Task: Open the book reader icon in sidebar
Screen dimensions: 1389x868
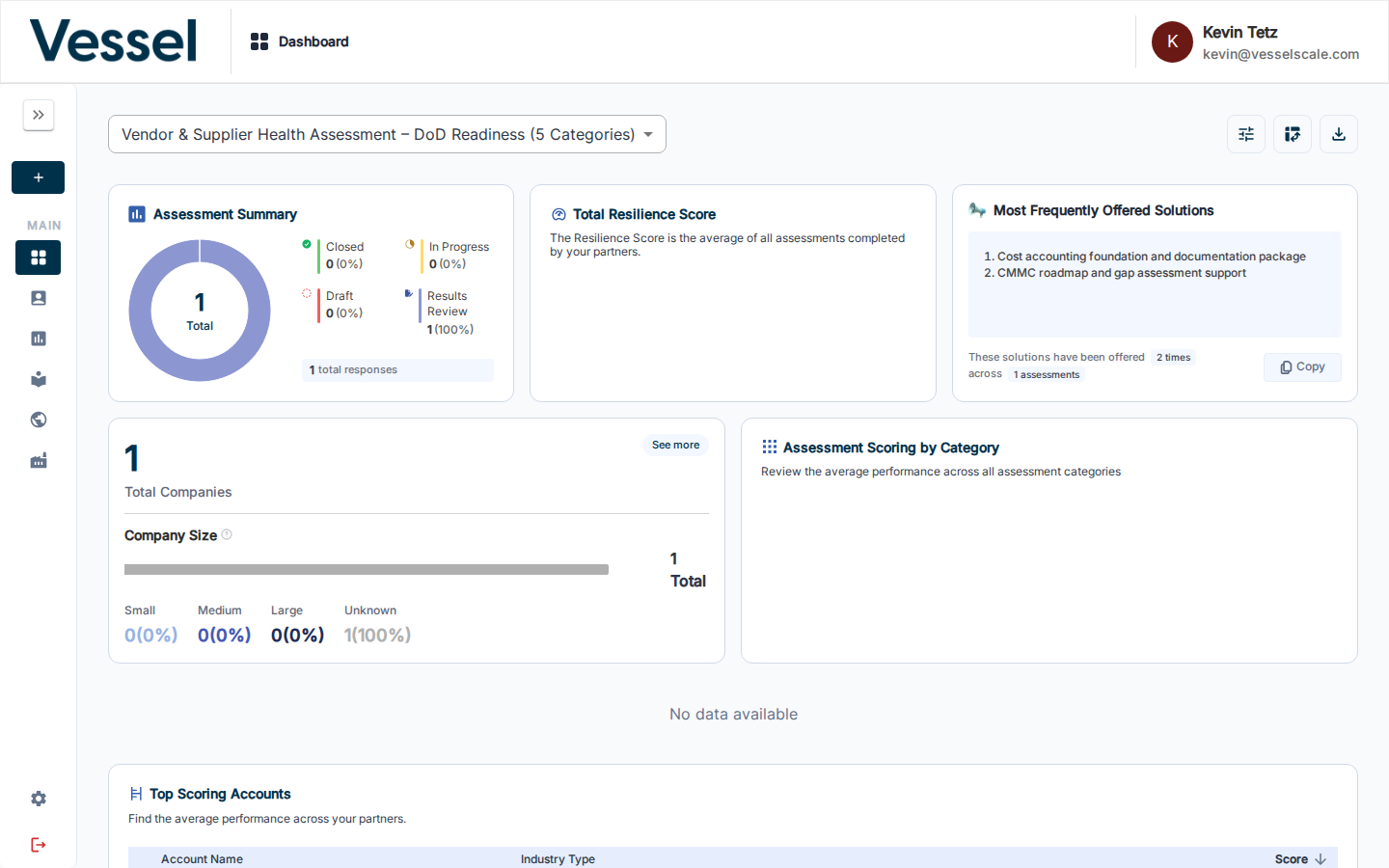Action: (39, 379)
